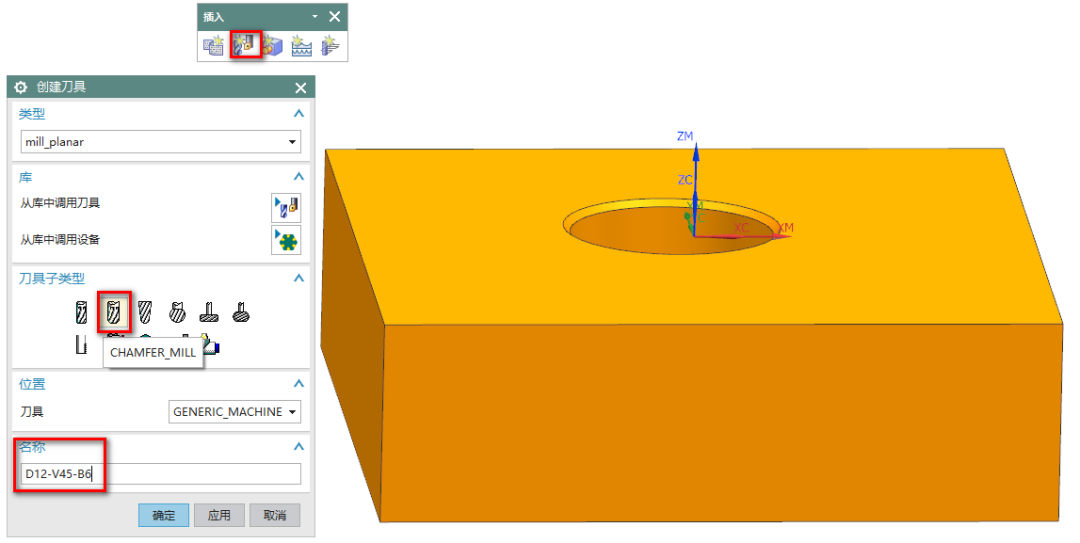Click the retrieve device from library icon
This screenshot has width=1080, height=543.
286,240
